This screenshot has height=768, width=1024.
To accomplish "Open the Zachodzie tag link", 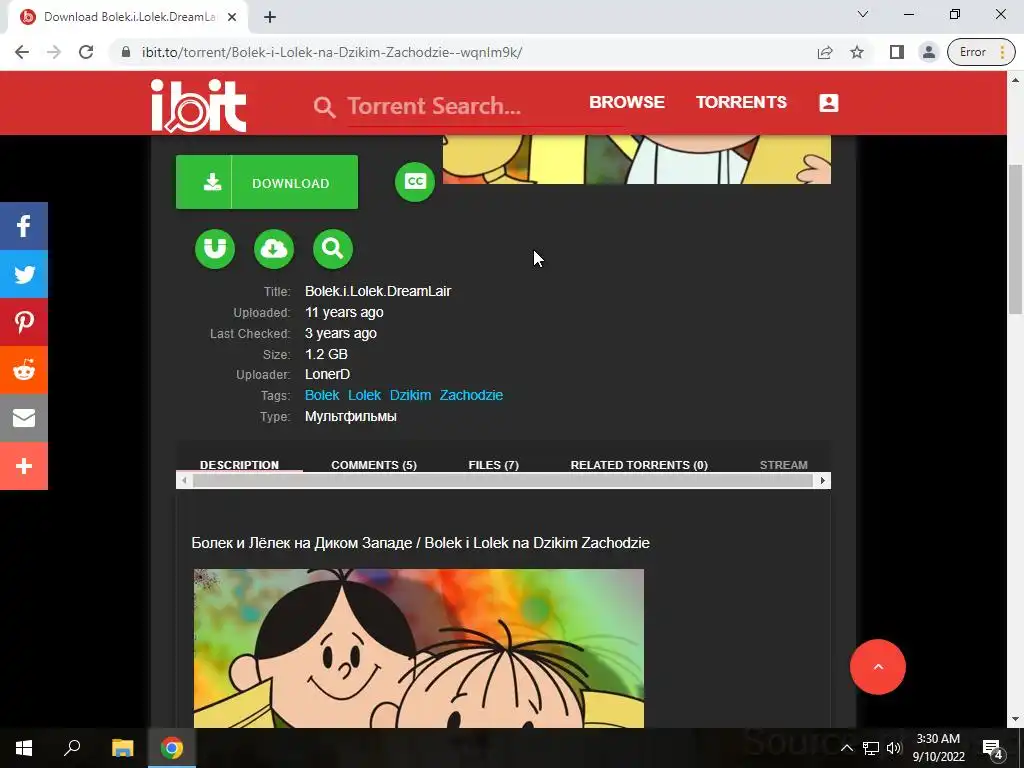I will 471,395.
